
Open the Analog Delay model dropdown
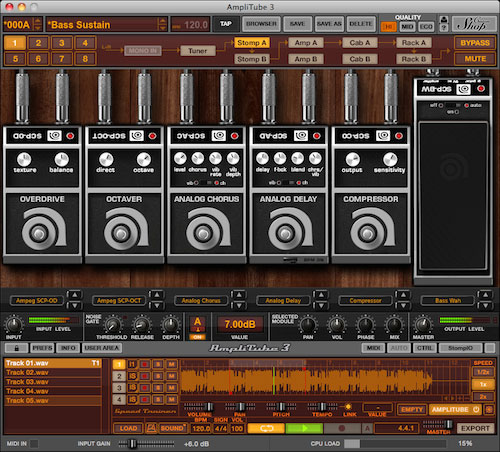tap(283, 301)
